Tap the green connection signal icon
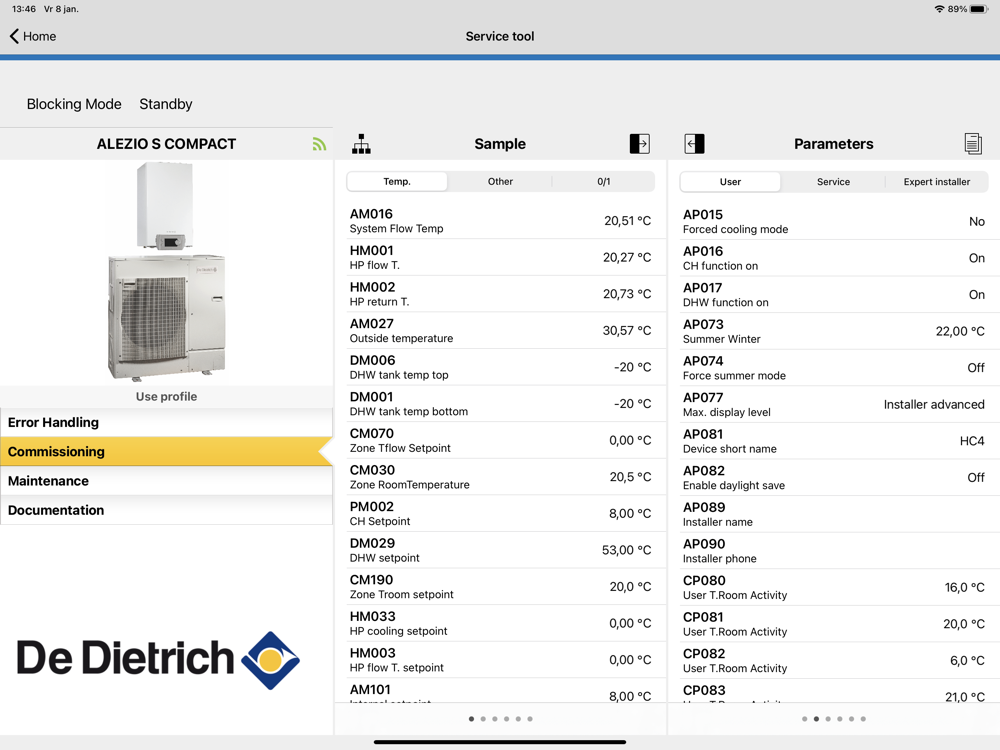This screenshot has width=1000, height=750. coord(320,144)
